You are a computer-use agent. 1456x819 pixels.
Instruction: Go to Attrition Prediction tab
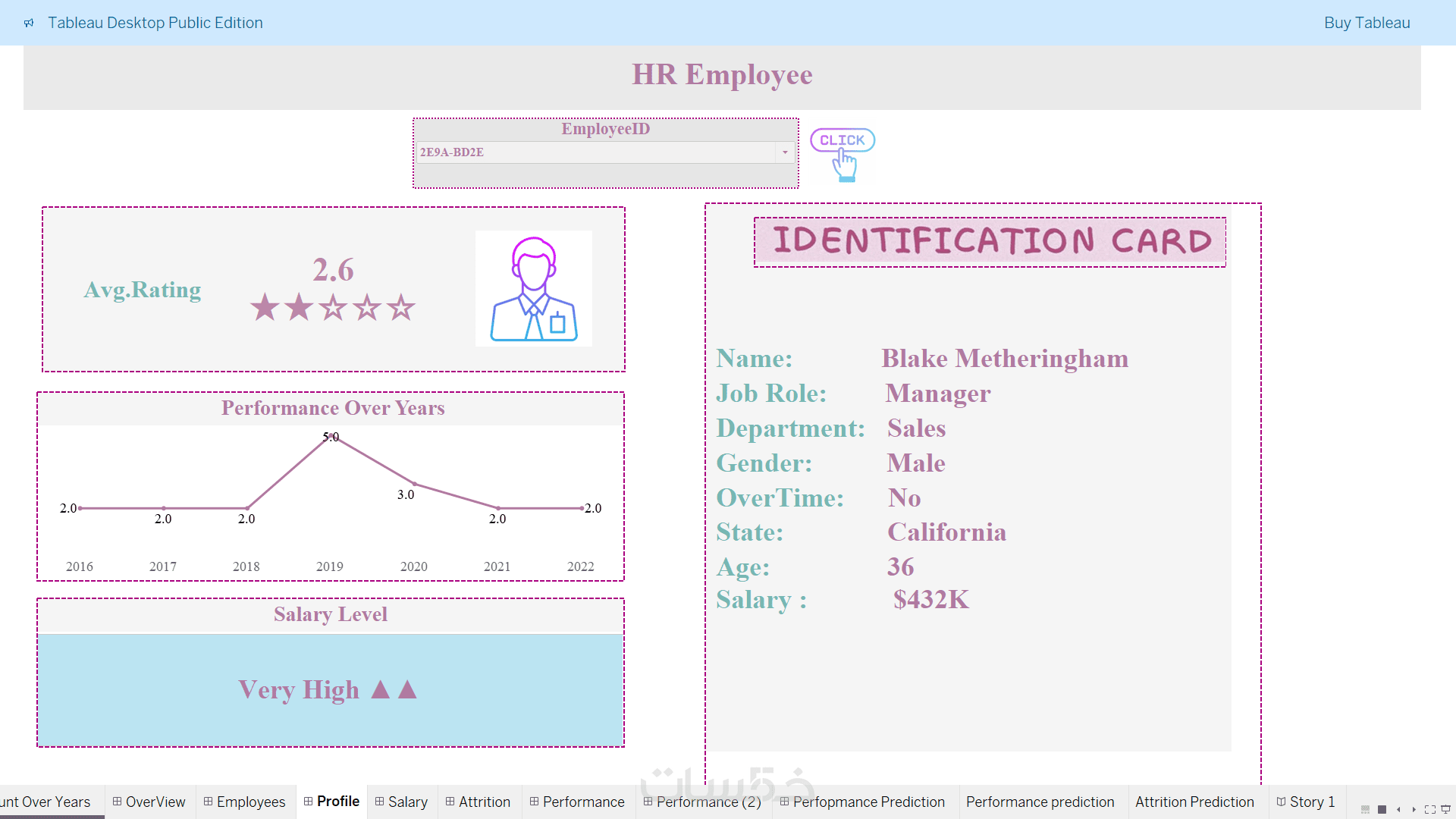tap(1194, 802)
